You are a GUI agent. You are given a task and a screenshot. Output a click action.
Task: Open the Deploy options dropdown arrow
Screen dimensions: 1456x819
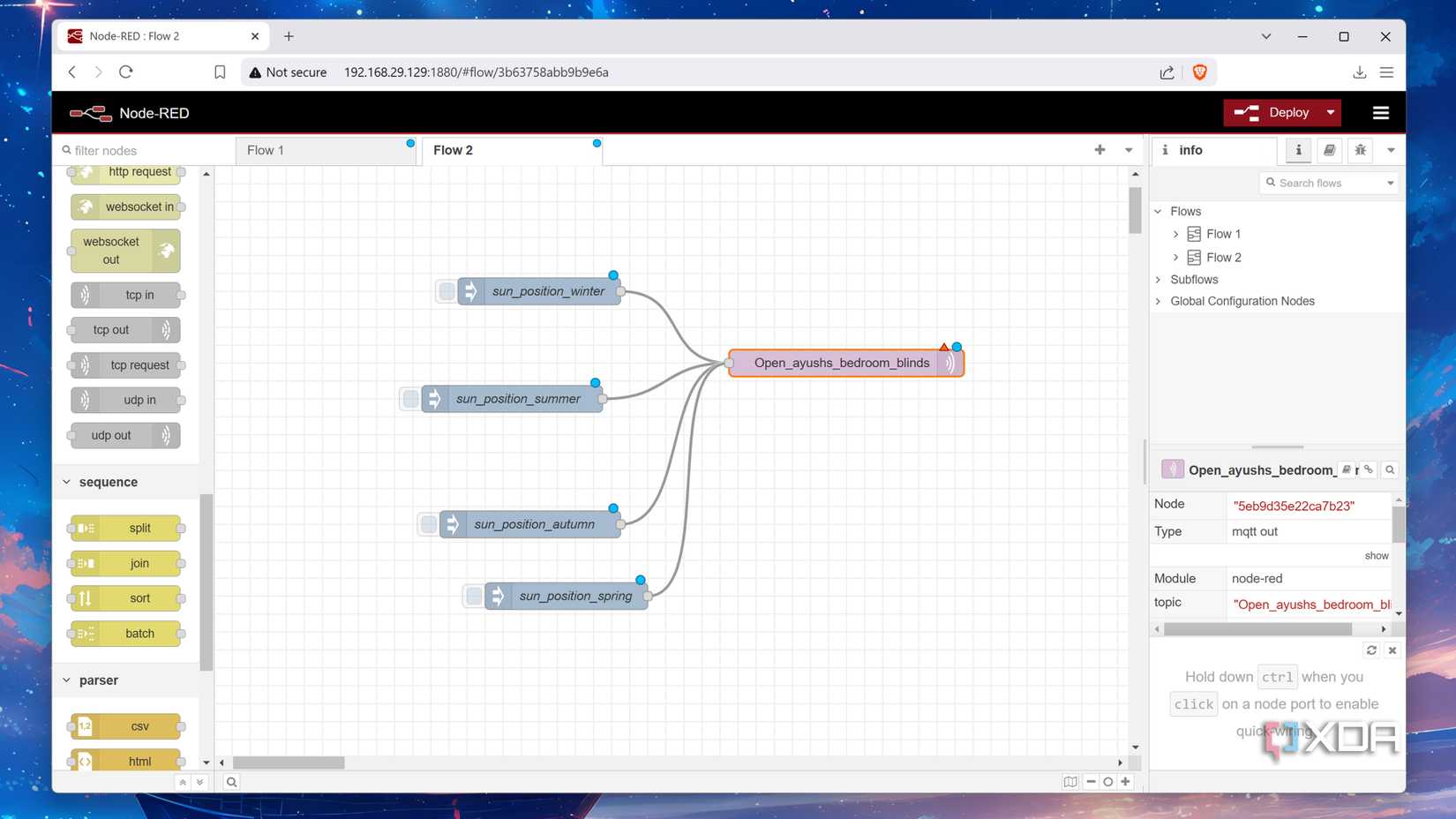pyautogui.click(x=1330, y=112)
